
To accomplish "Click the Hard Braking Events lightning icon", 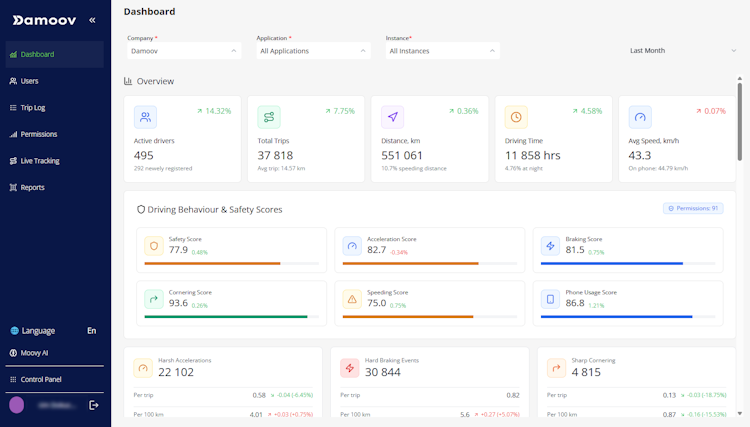I will [350, 368].
